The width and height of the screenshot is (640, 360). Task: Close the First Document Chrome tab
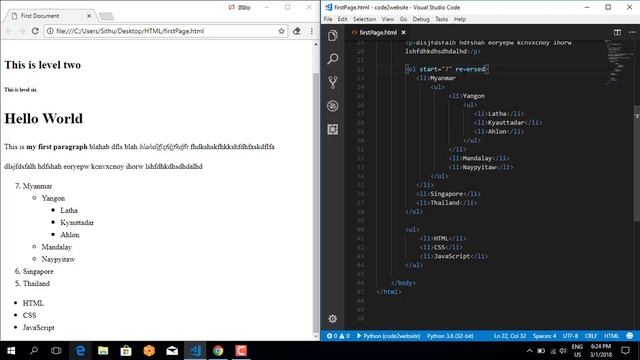click(89, 16)
